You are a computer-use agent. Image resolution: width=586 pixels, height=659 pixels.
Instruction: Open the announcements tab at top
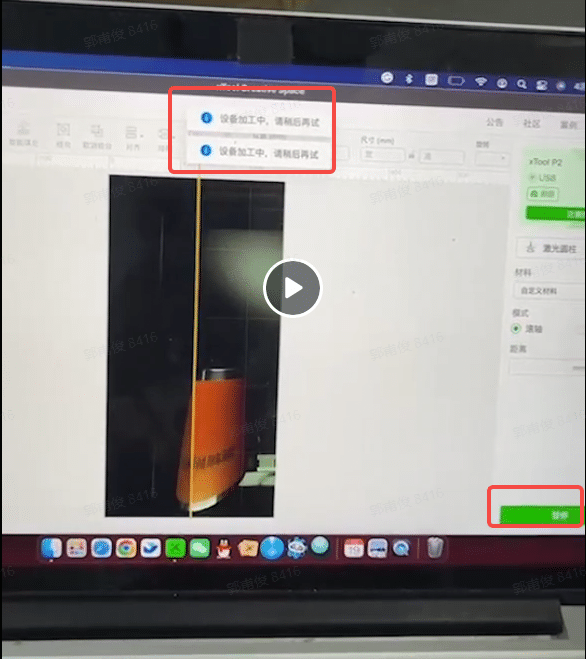click(494, 122)
